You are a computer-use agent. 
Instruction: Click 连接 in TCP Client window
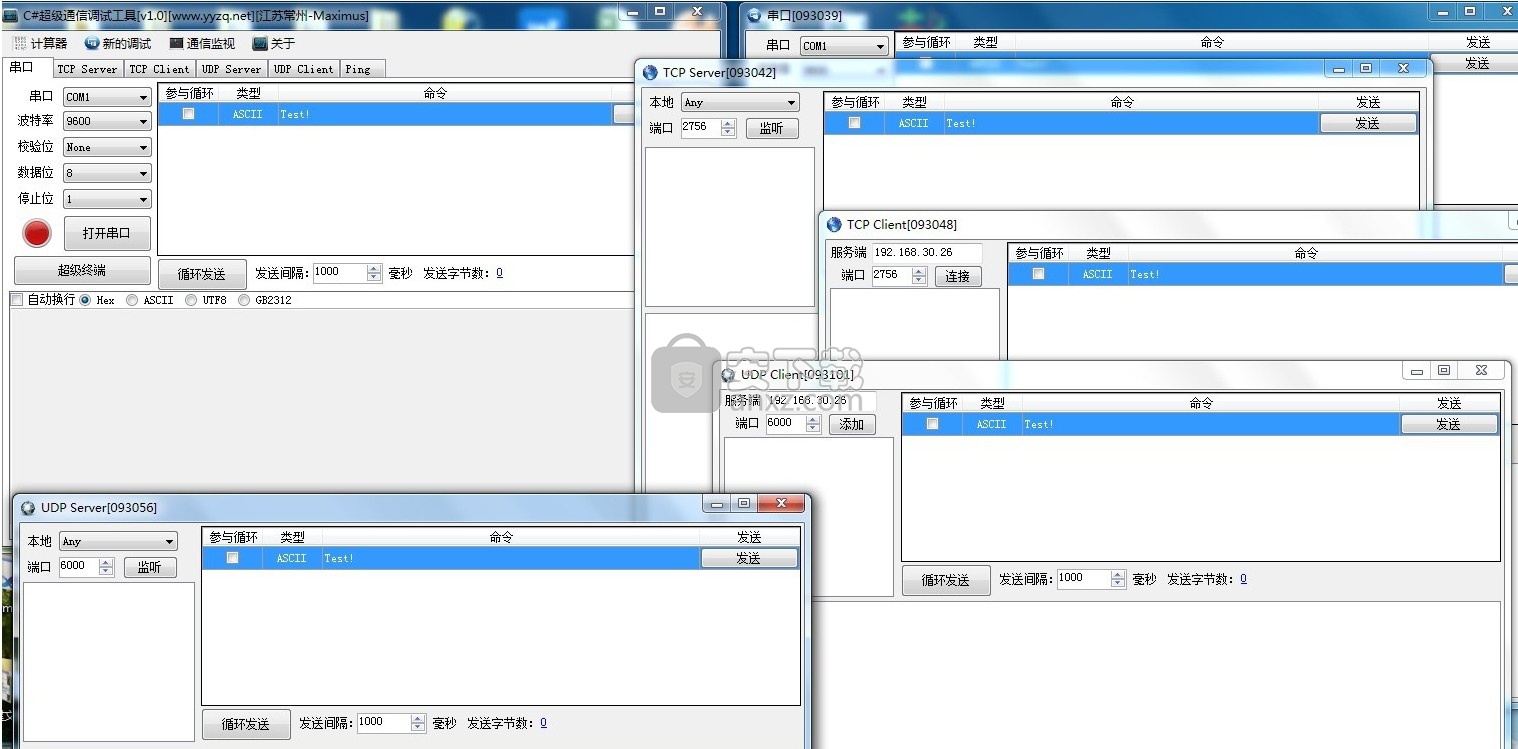[x=958, y=276]
